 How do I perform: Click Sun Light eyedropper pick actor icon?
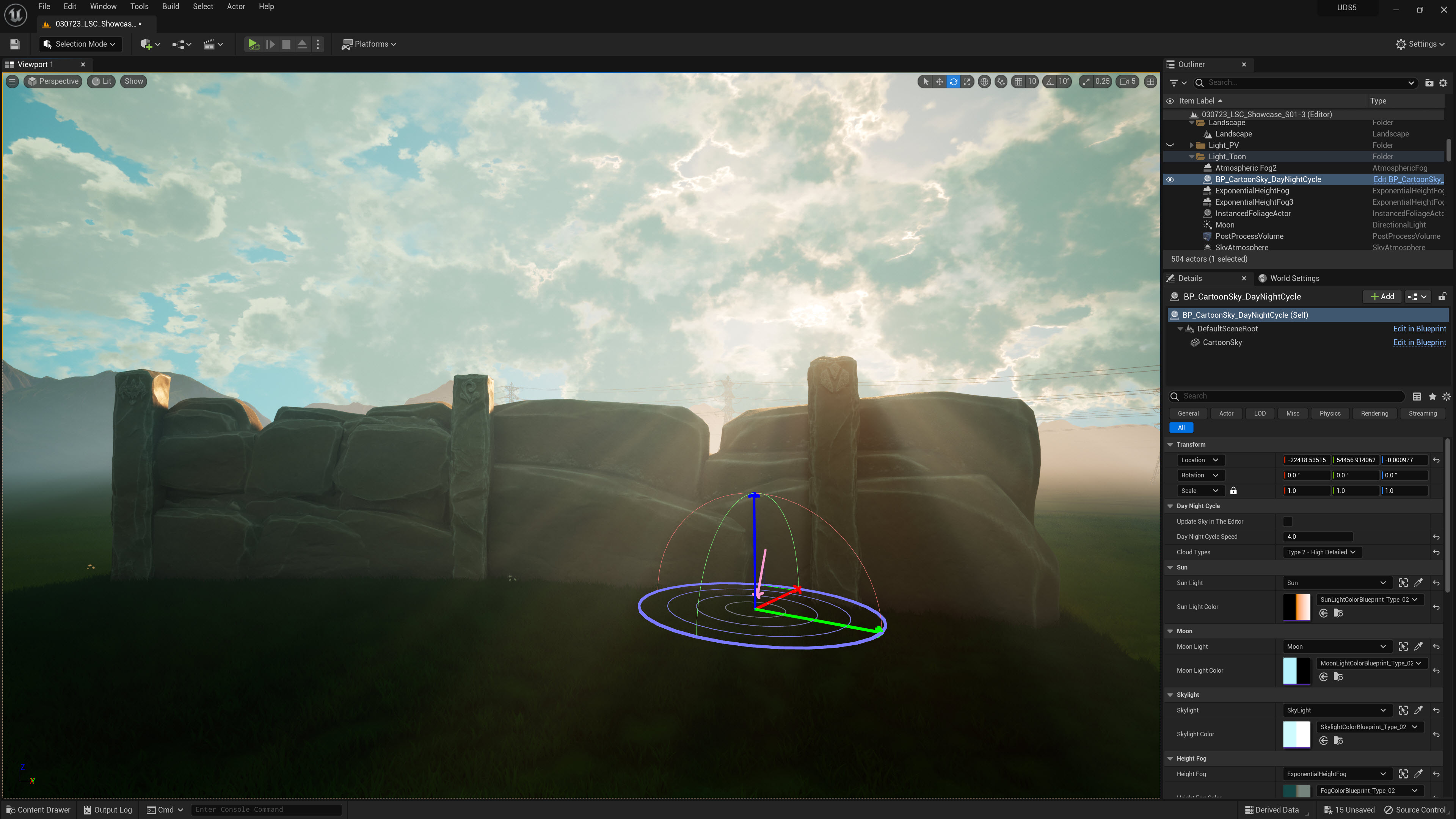point(1419,583)
